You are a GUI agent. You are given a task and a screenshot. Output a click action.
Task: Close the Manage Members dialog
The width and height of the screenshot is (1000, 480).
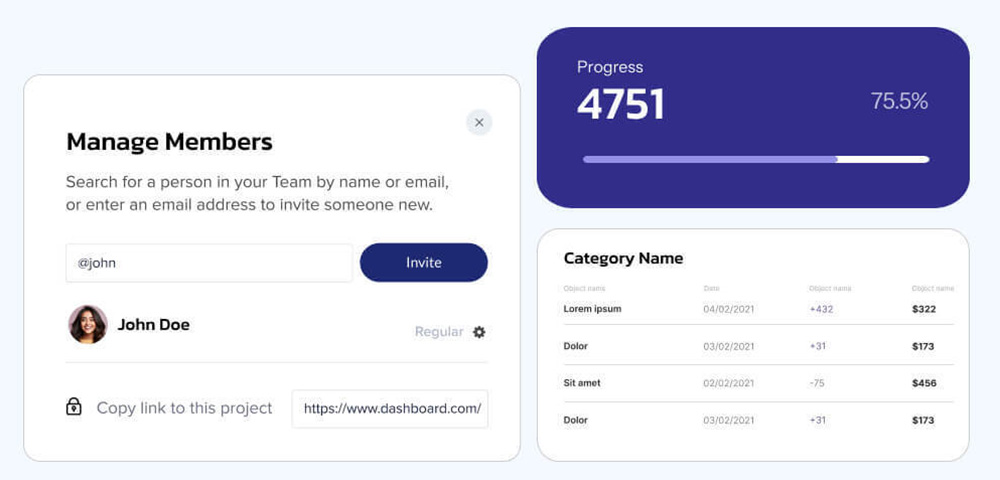coord(479,122)
